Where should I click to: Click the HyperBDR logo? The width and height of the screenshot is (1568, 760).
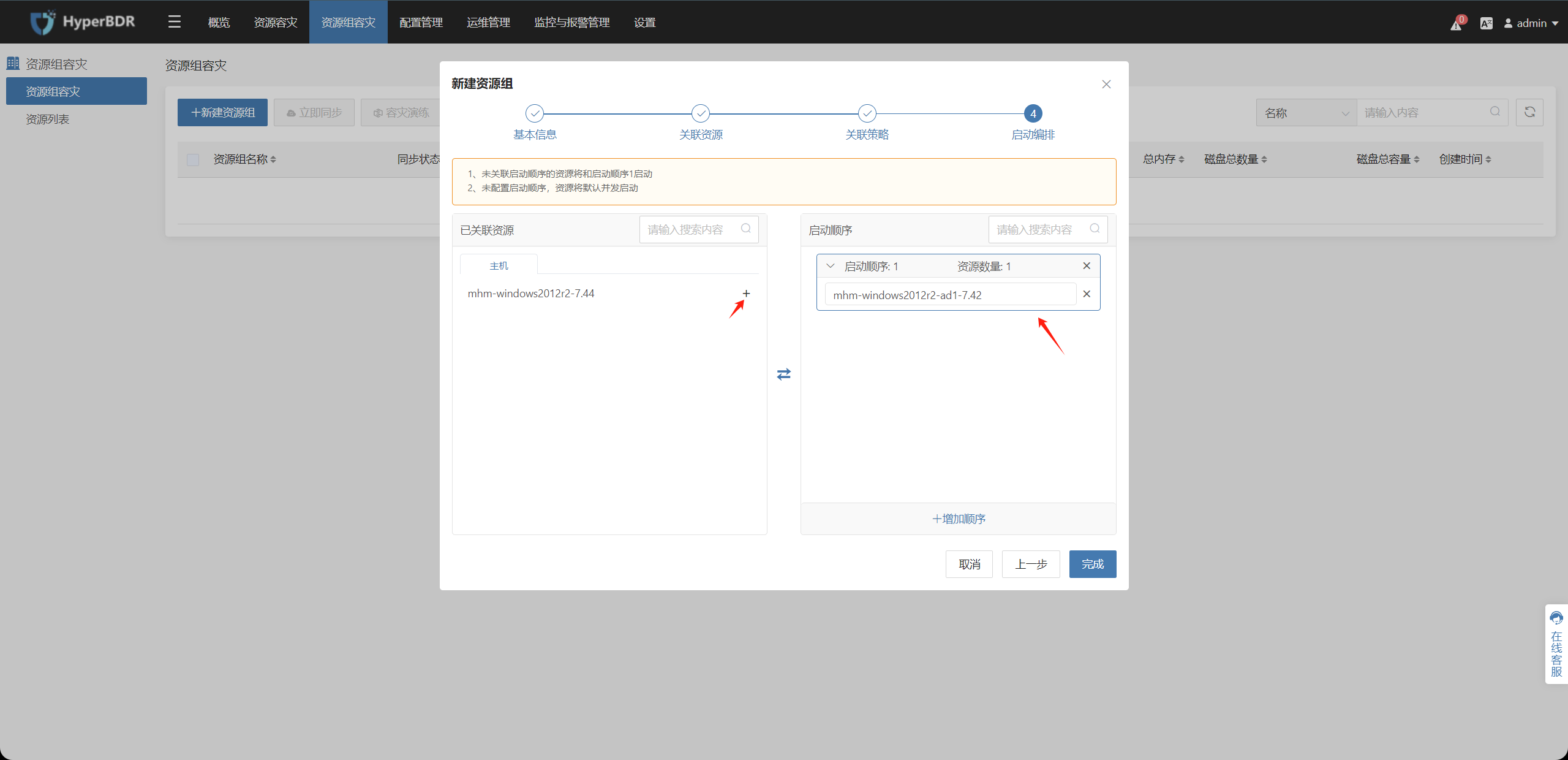click(83, 22)
